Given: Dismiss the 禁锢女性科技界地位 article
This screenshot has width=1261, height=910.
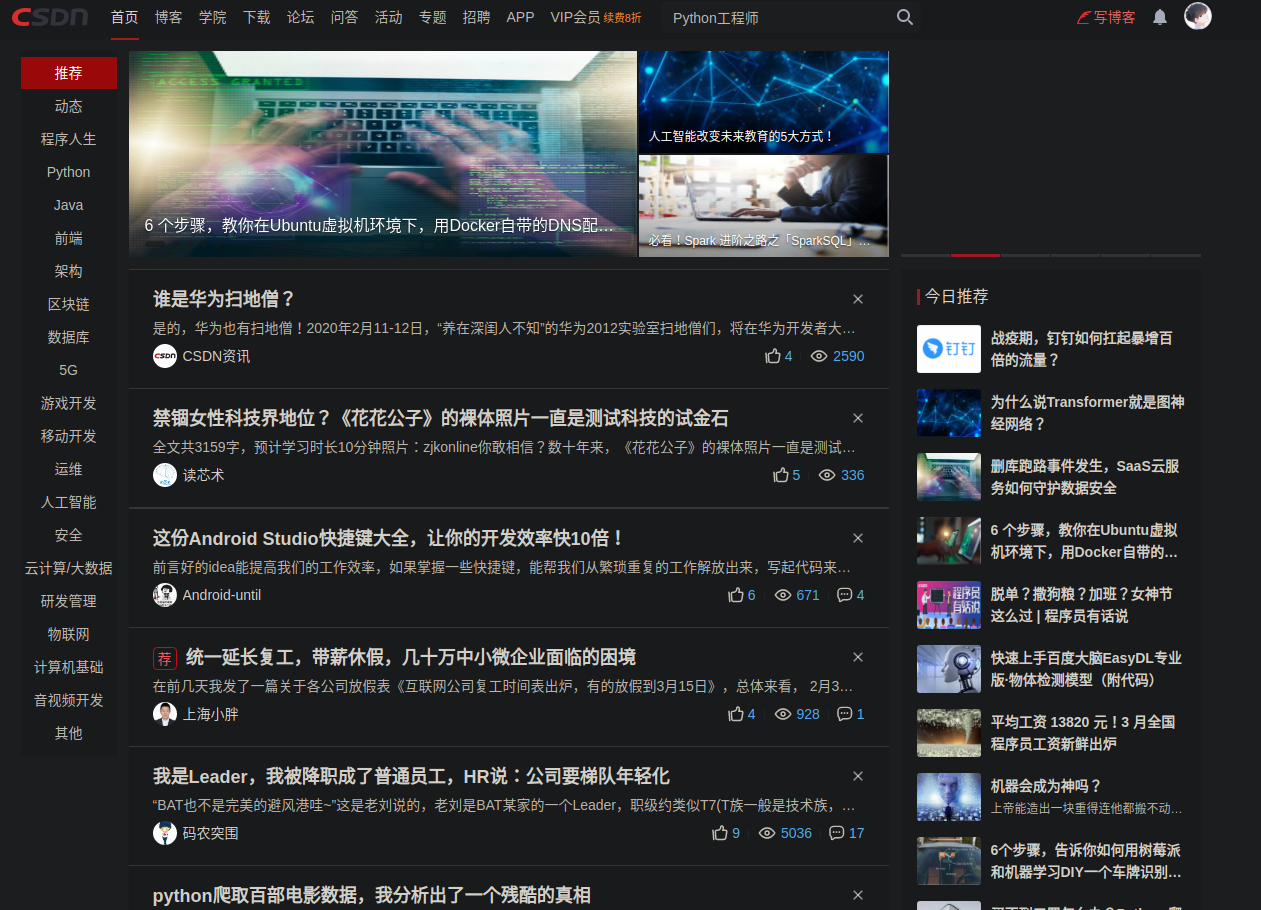Looking at the screenshot, I should click(x=858, y=418).
